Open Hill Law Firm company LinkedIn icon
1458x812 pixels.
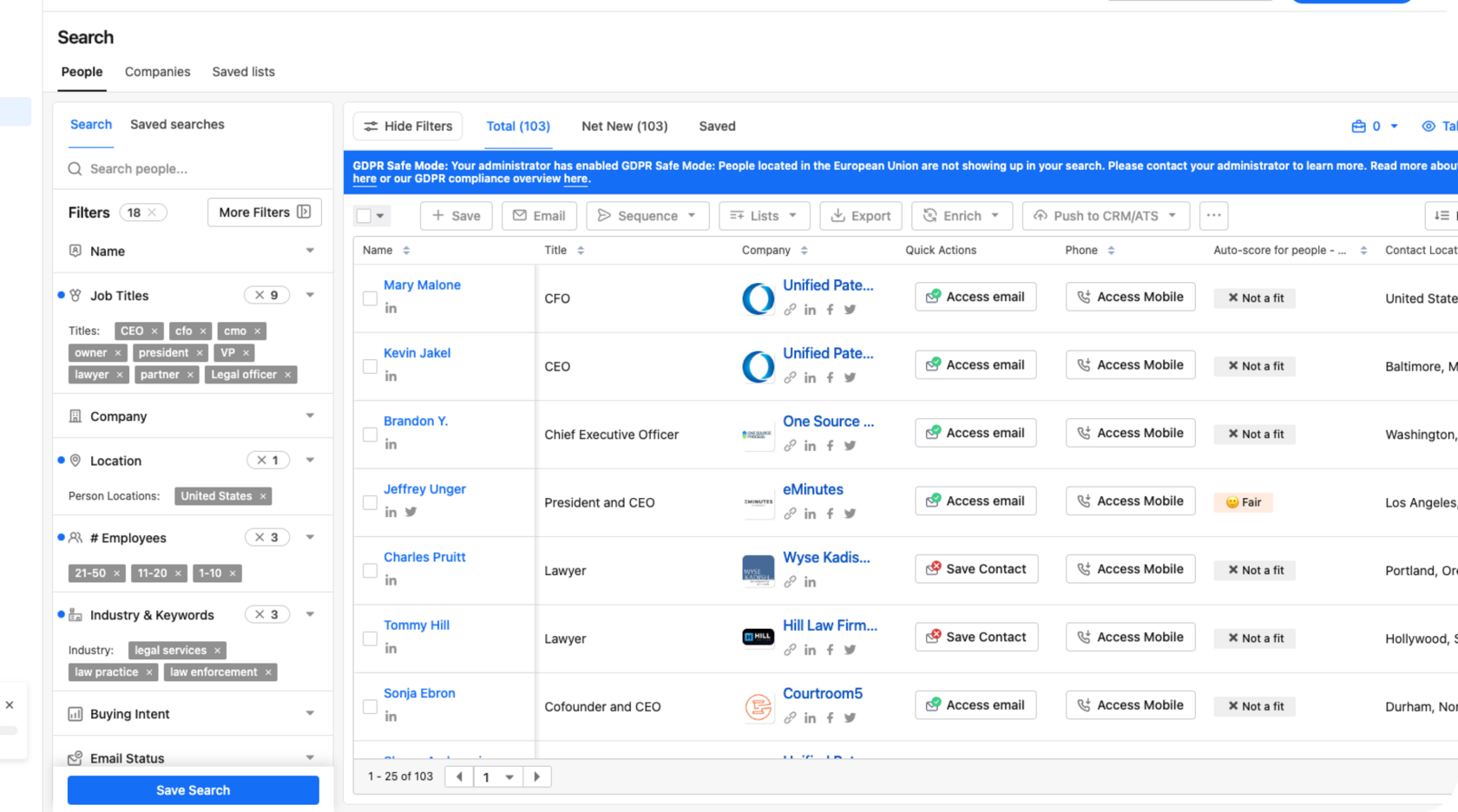point(810,650)
